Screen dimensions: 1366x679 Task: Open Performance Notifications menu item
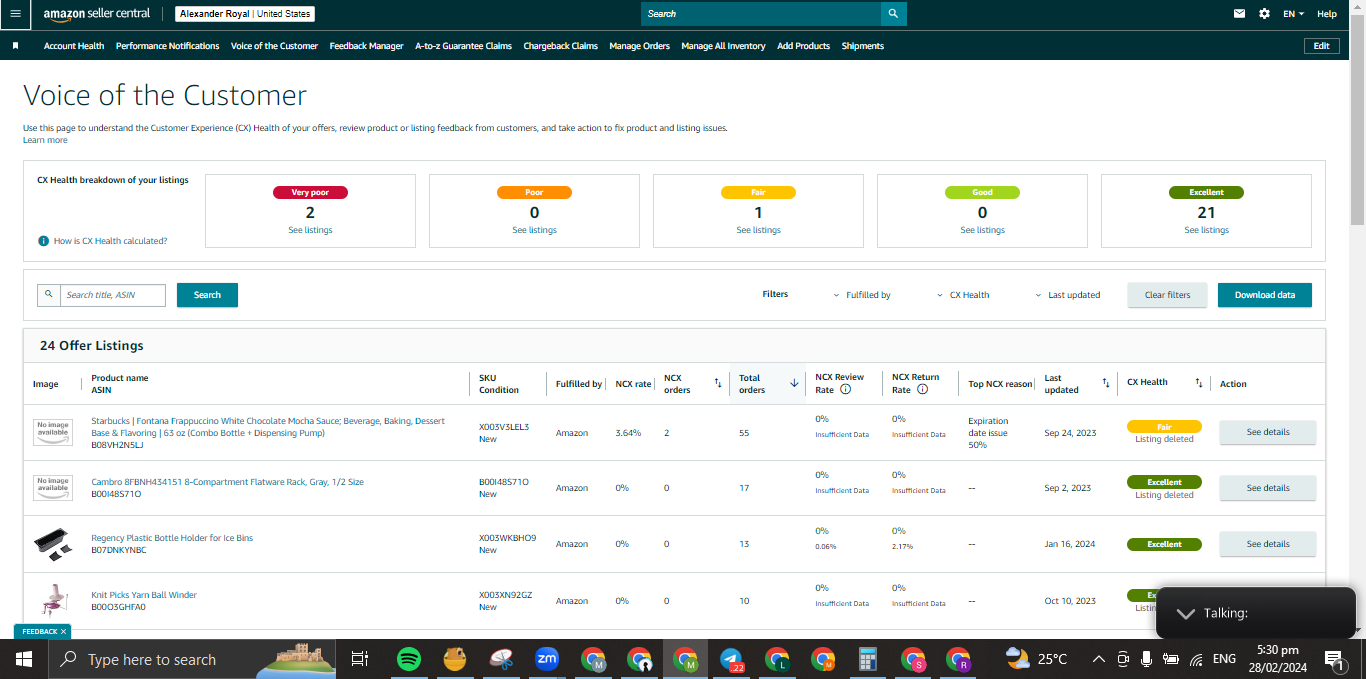tap(167, 46)
